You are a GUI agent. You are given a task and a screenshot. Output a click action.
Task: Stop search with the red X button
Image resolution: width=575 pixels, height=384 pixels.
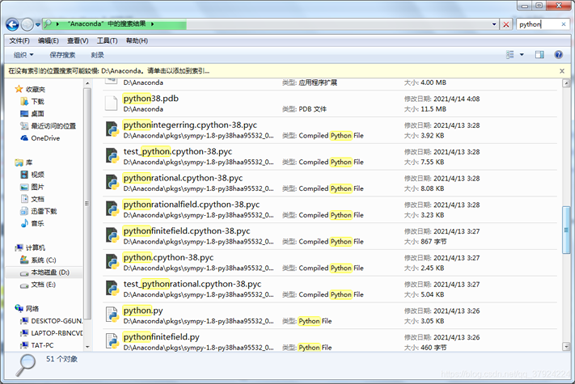[506, 25]
